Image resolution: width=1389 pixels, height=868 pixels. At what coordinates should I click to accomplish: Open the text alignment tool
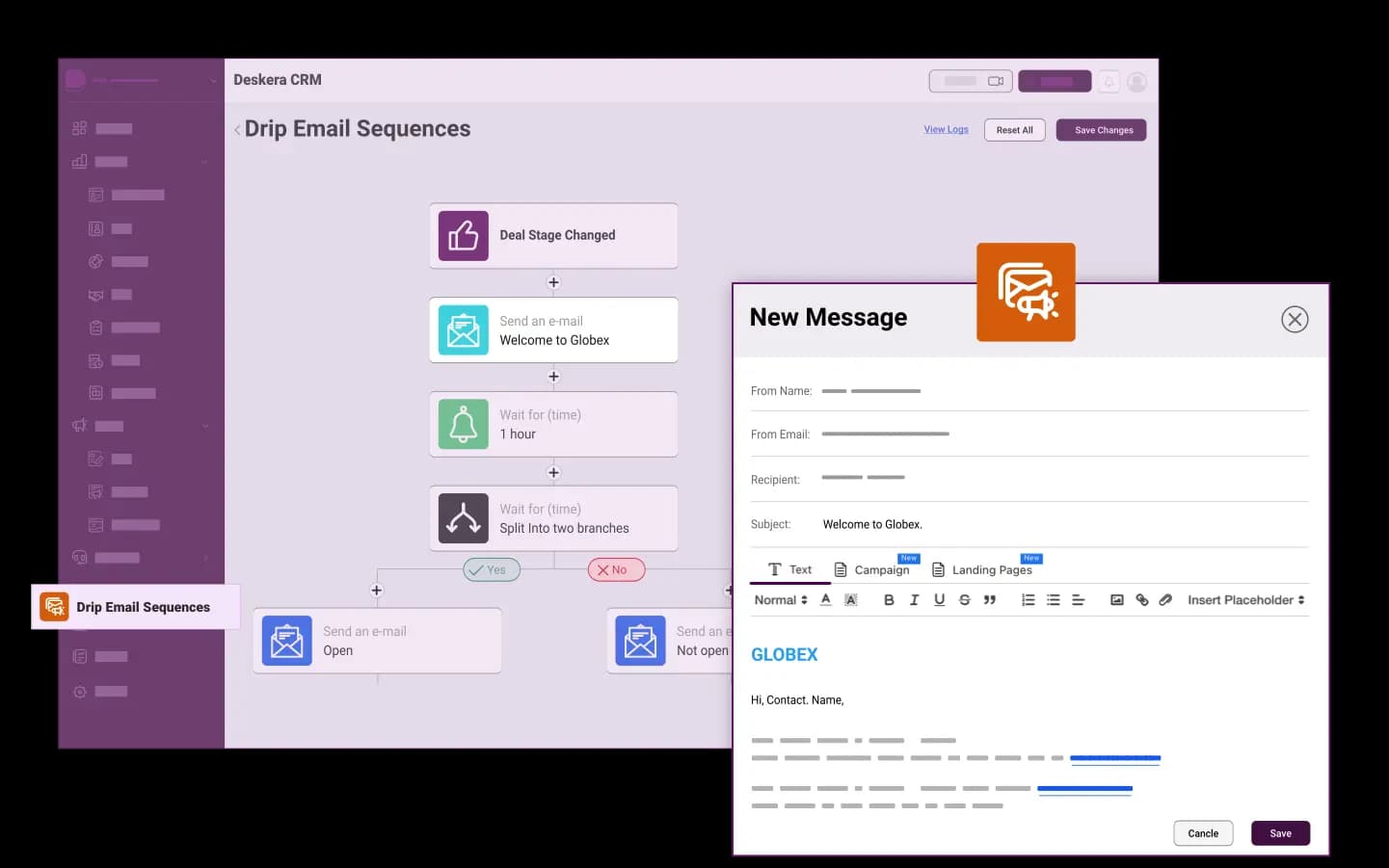tap(1079, 599)
